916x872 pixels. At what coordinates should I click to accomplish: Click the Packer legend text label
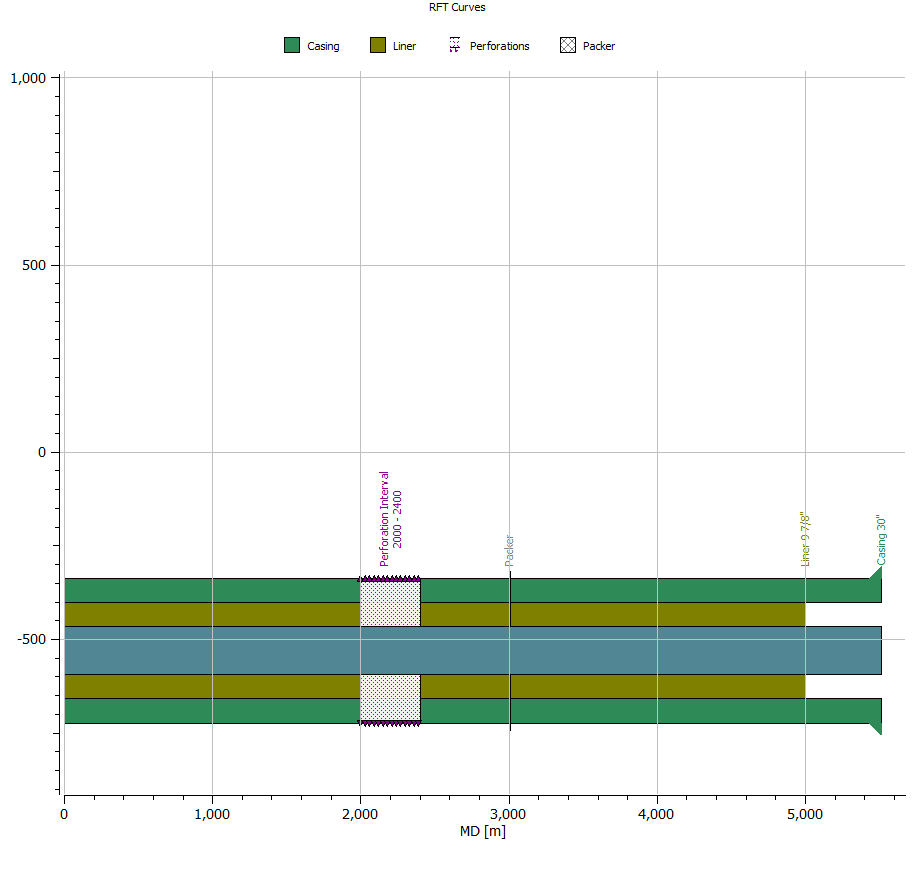(x=597, y=45)
